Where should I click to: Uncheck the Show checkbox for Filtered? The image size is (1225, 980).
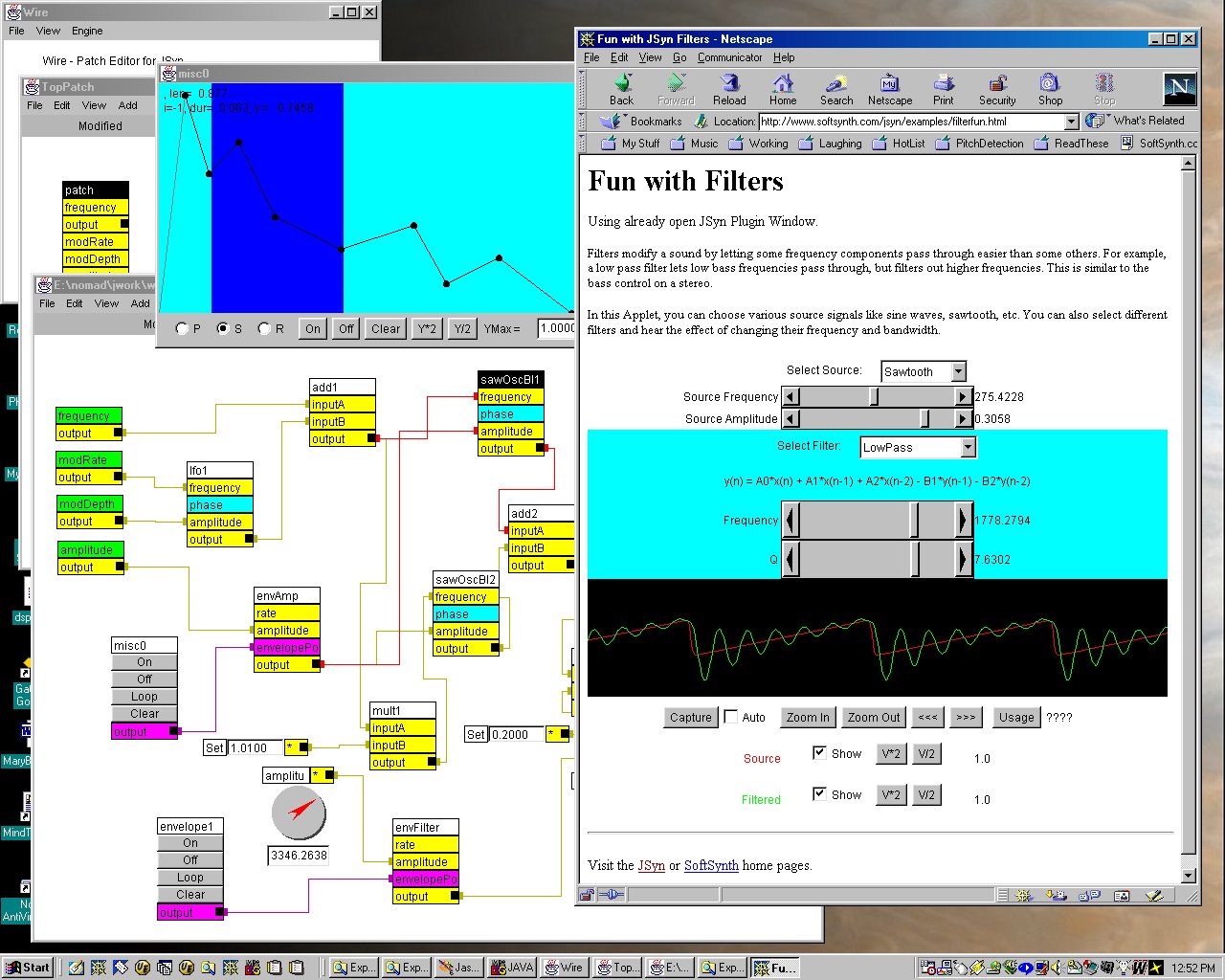point(819,793)
